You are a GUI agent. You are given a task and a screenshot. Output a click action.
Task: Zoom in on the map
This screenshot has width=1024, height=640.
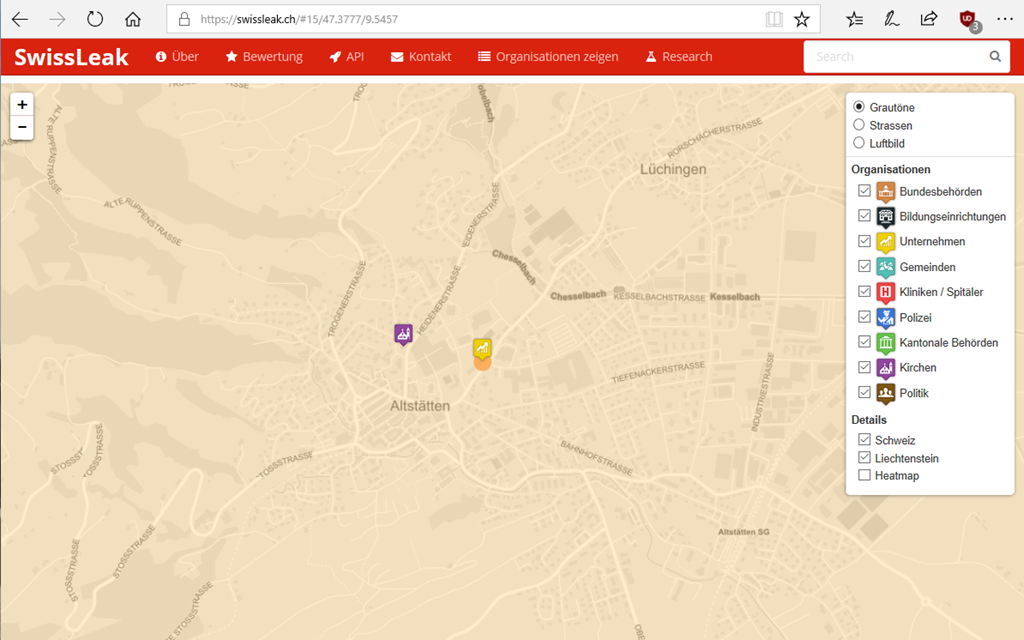(22, 104)
